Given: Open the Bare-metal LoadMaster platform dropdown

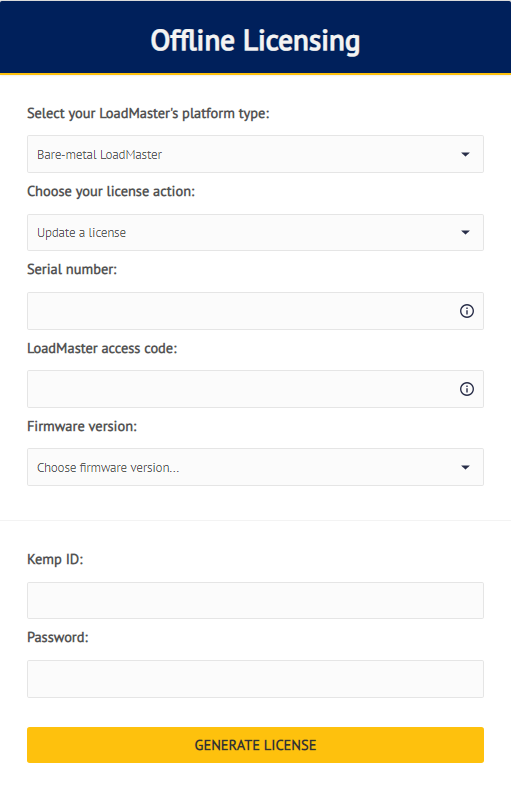Looking at the screenshot, I should (x=256, y=154).
